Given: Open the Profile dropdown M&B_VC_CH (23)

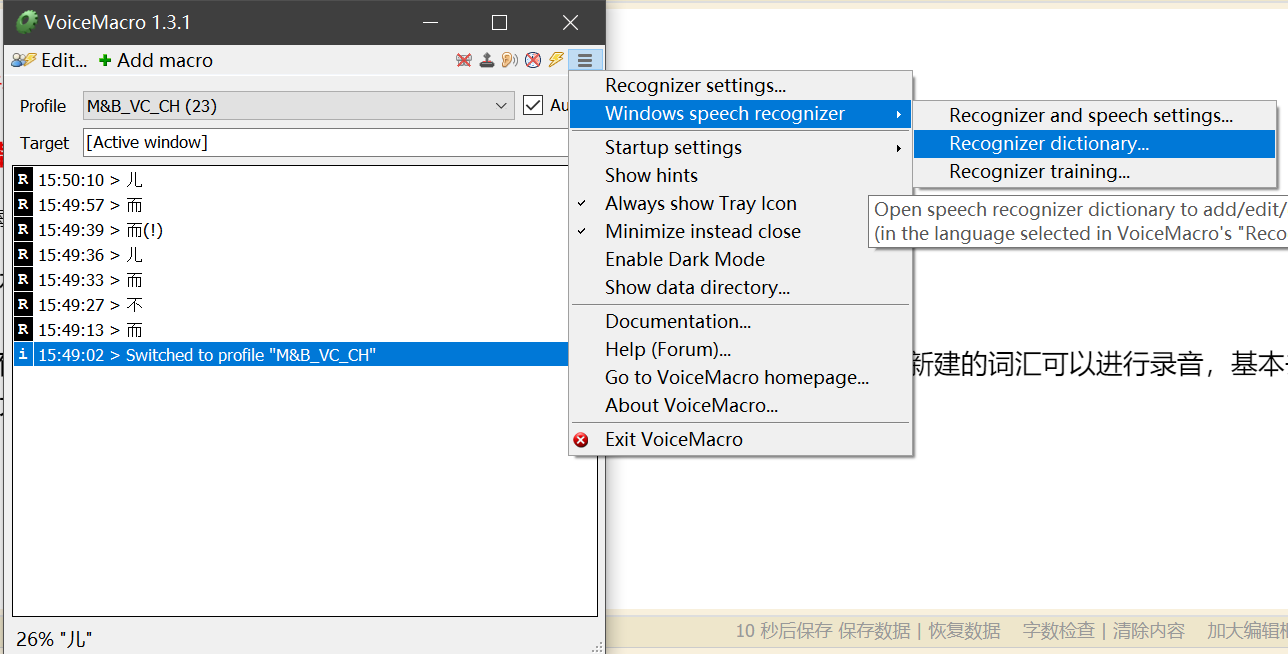Looking at the screenshot, I should pos(299,106).
